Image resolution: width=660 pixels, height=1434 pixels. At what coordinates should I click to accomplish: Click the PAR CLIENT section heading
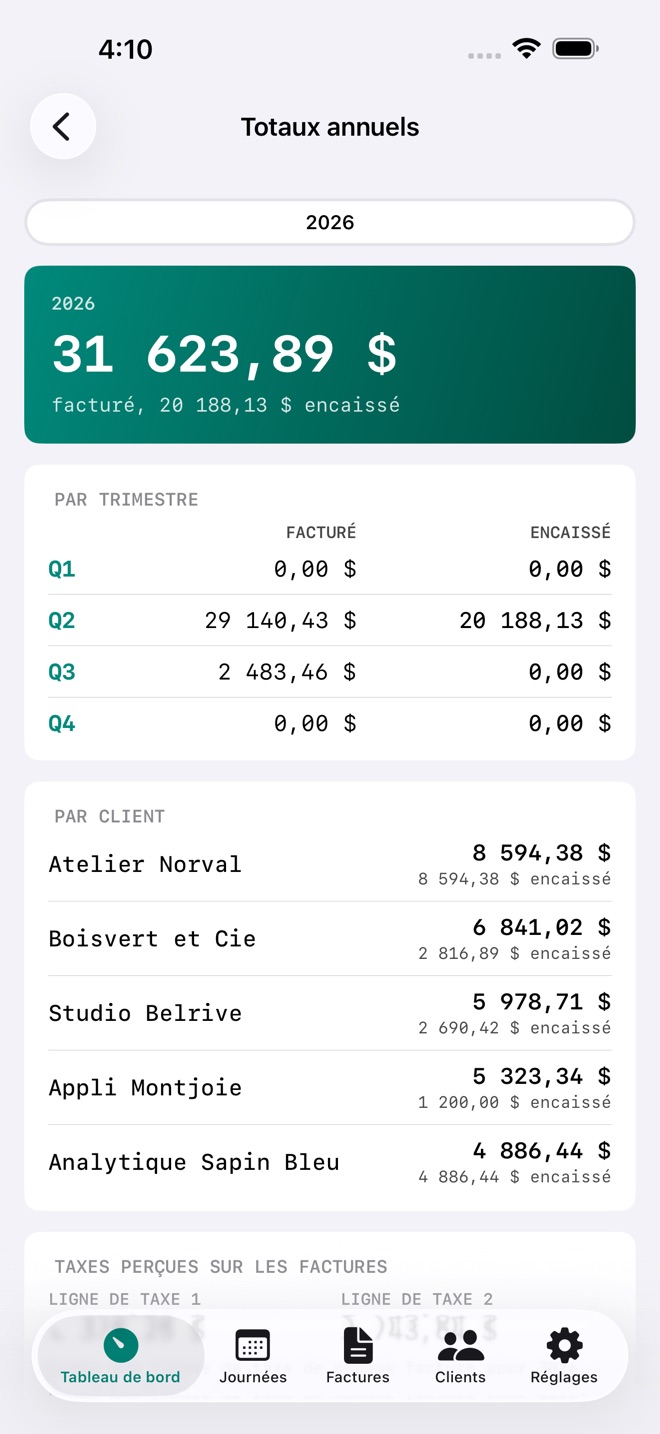(110, 817)
